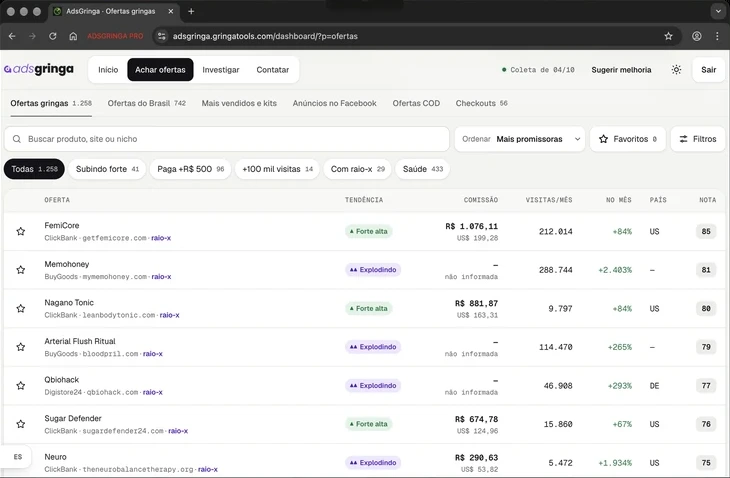Filter by Subindo forte chip
Viewport: 730px width, 478px height.
107,169
